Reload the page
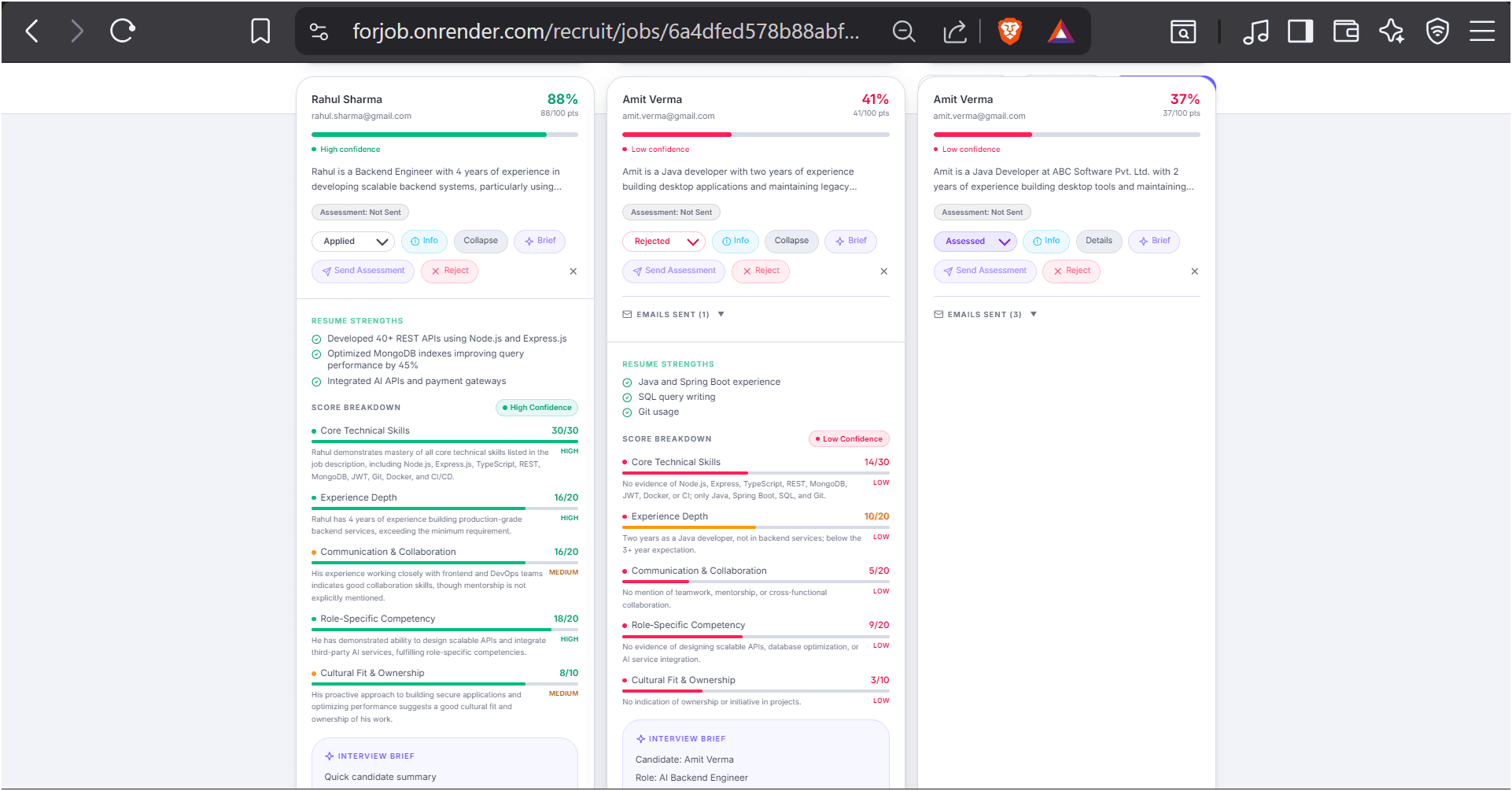 tap(122, 31)
